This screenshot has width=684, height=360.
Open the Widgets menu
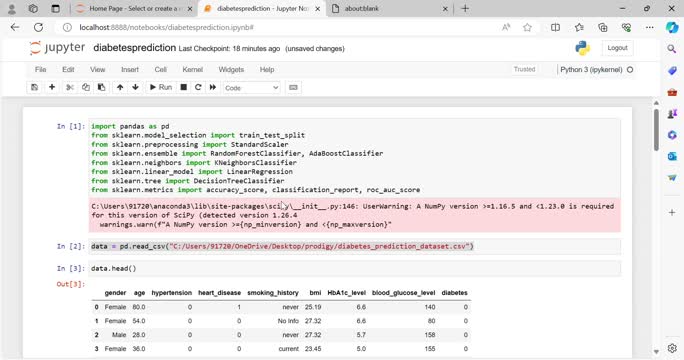231,69
